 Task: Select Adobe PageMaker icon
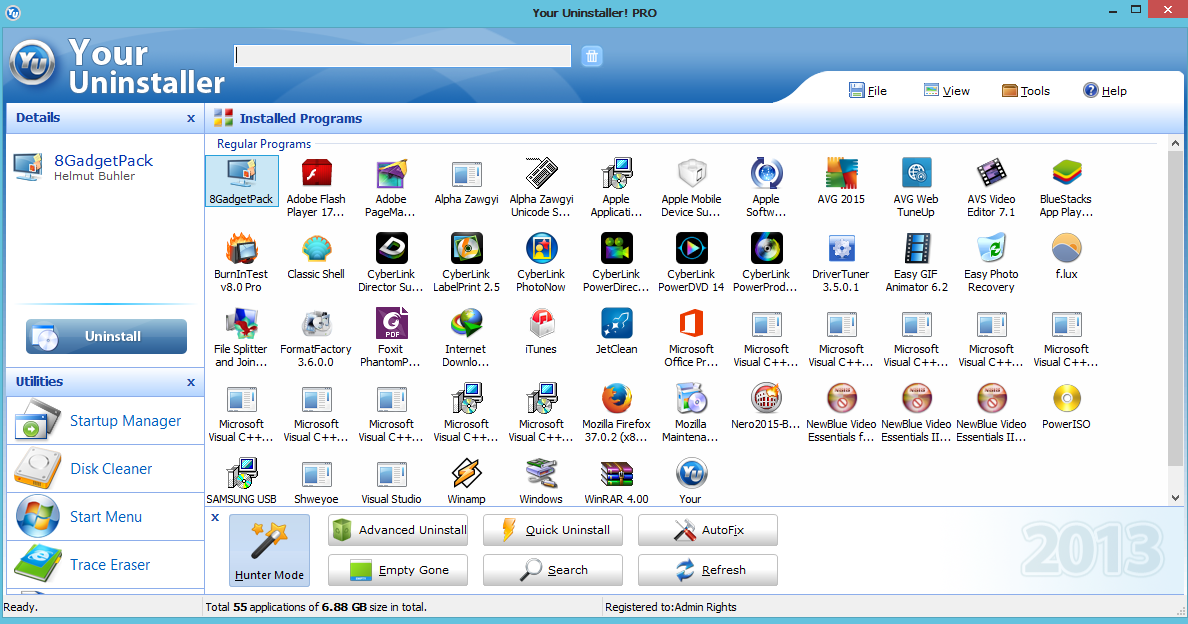[x=391, y=174]
